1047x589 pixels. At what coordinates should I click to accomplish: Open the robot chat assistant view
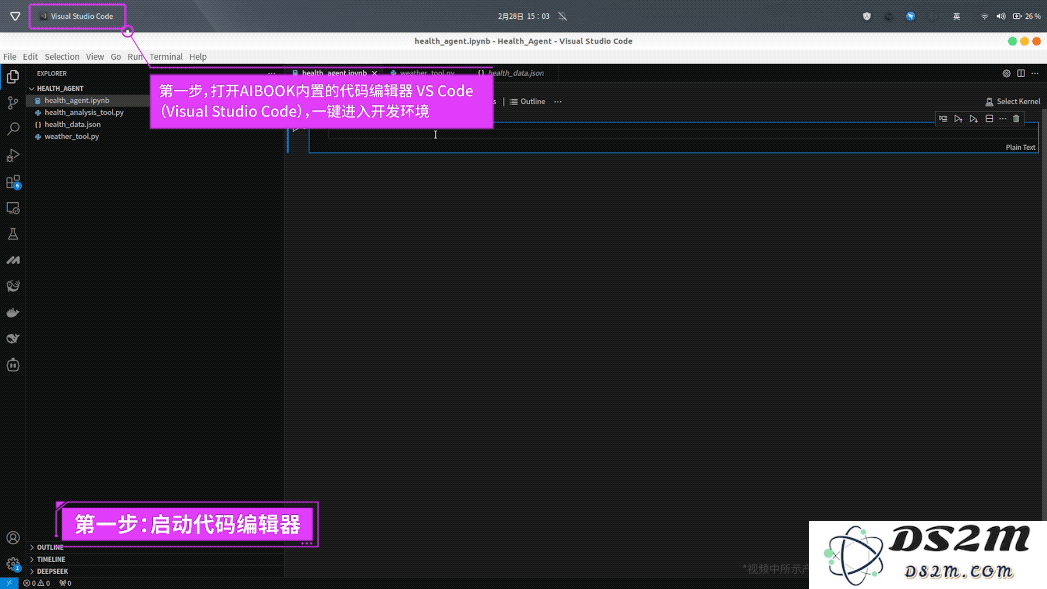13,365
